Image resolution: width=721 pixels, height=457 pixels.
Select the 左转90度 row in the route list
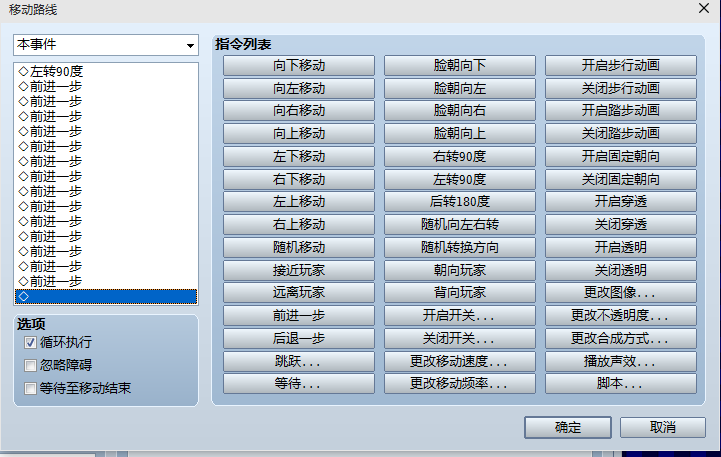[106, 71]
